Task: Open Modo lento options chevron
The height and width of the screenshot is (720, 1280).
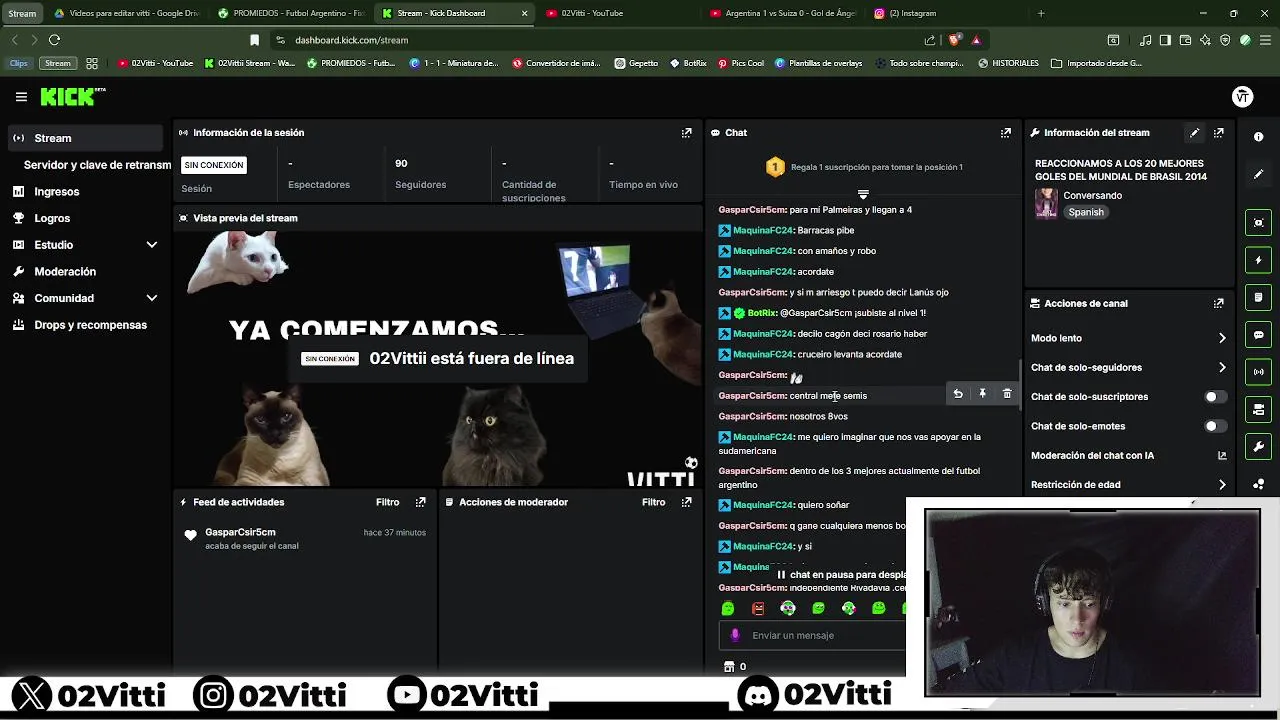Action: 1222,338
